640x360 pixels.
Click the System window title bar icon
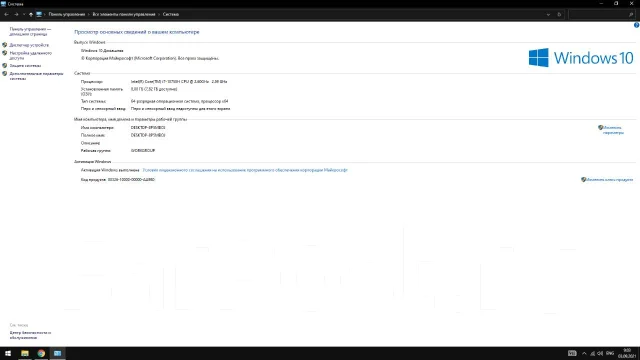[3, 4]
